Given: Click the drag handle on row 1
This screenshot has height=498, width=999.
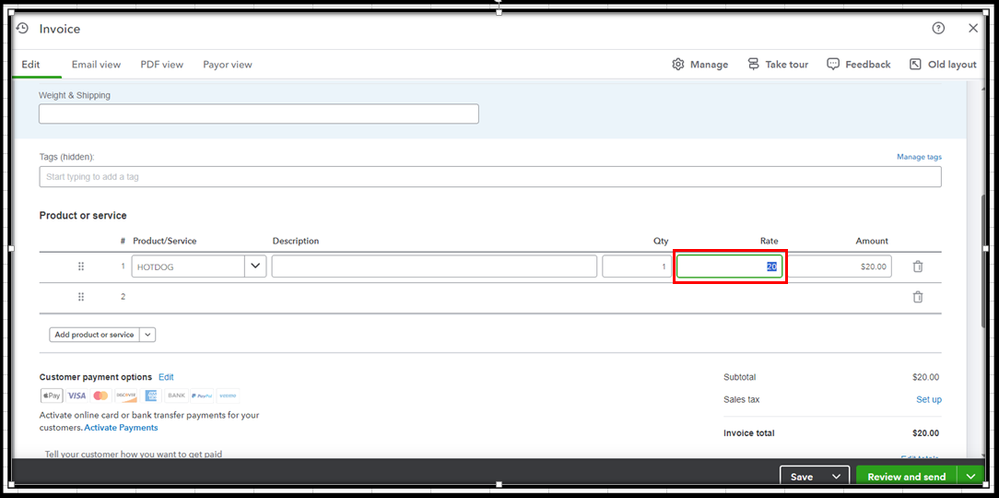Looking at the screenshot, I should tap(81, 266).
